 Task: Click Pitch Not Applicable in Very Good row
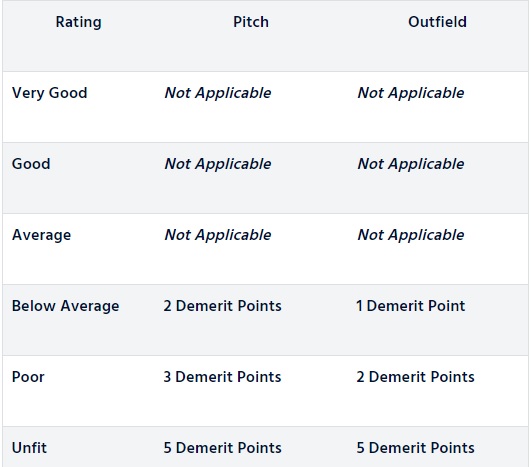(x=218, y=93)
